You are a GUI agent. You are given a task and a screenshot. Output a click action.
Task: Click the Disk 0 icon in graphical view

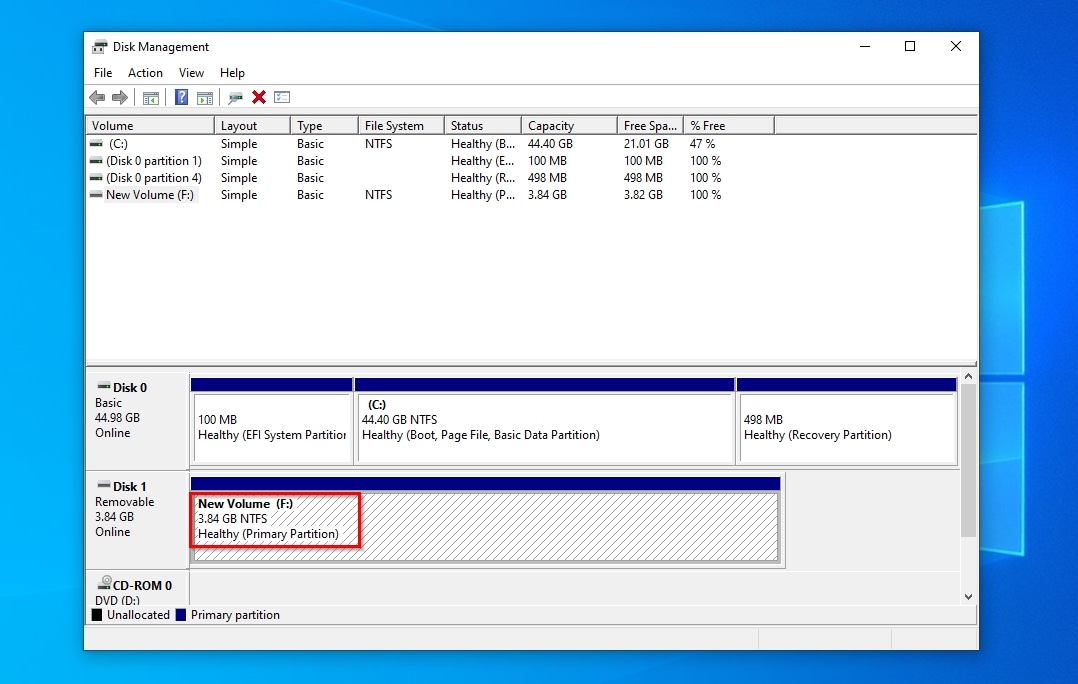104,386
